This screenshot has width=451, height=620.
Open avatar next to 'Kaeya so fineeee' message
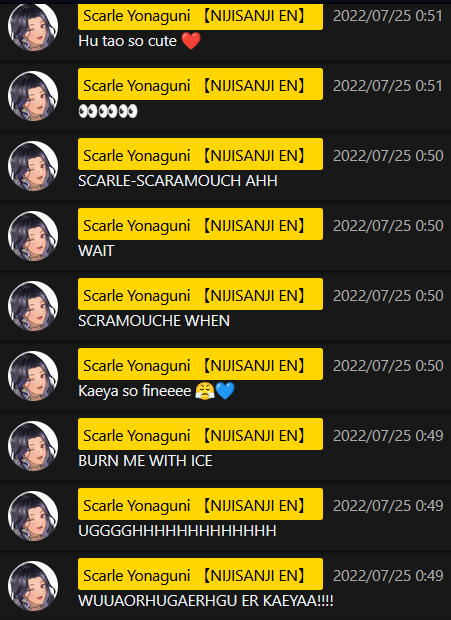tap(33, 376)
